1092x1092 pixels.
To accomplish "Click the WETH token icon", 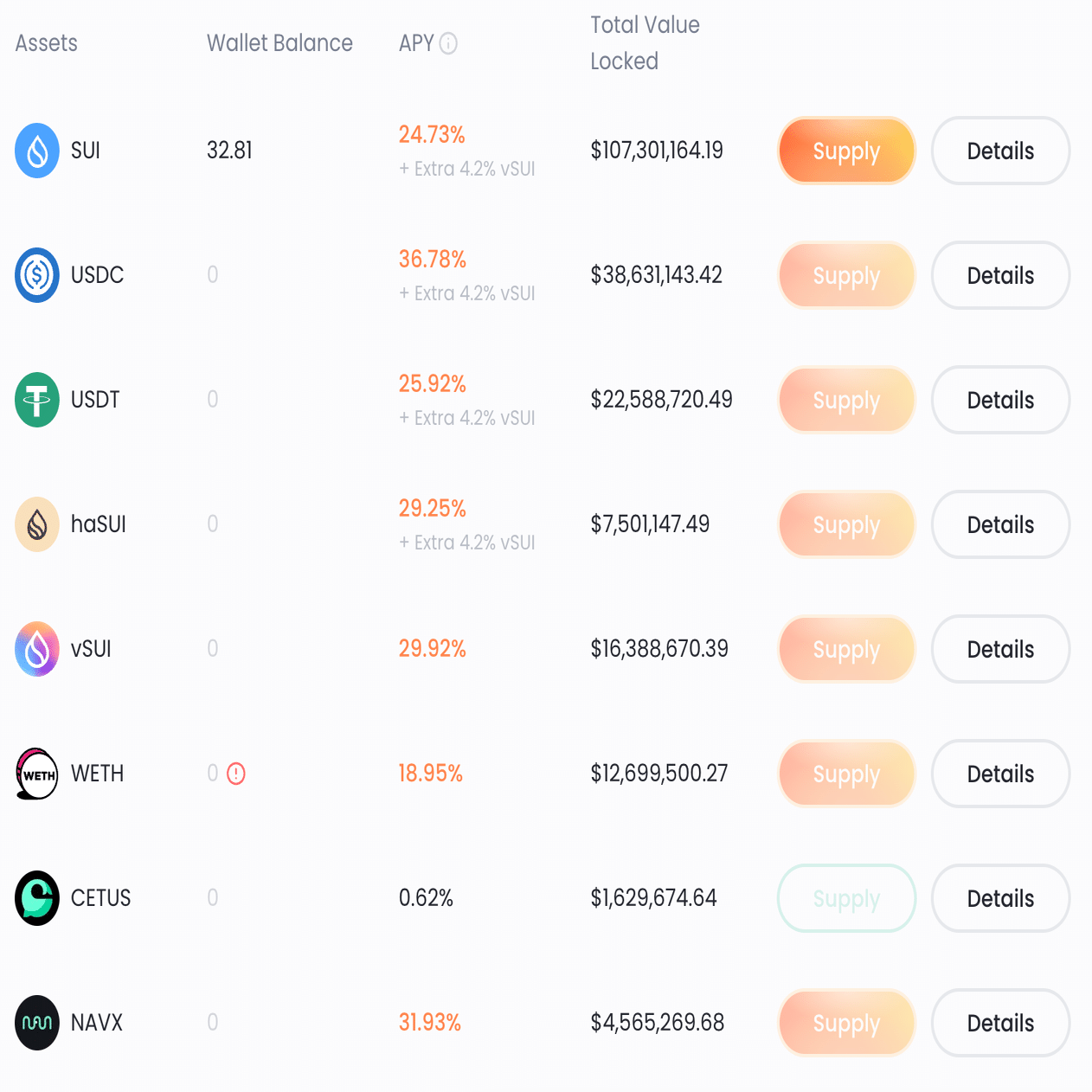I will tap(37, 774).
